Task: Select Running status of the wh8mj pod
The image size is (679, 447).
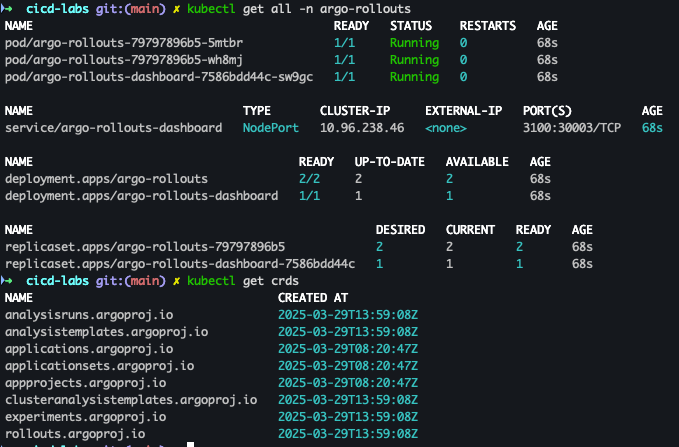Action: (x=414, y=60)
